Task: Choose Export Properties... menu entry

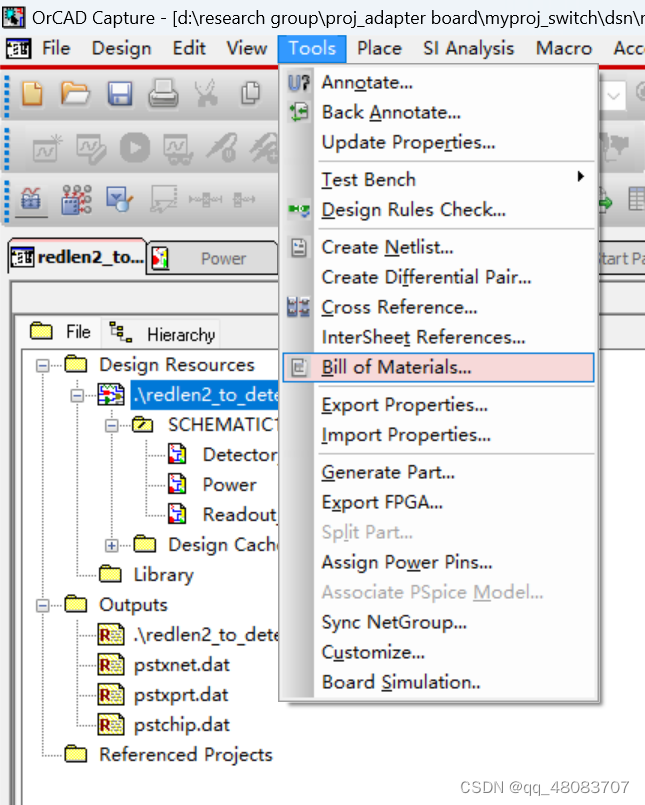Action: click(439, 405)
